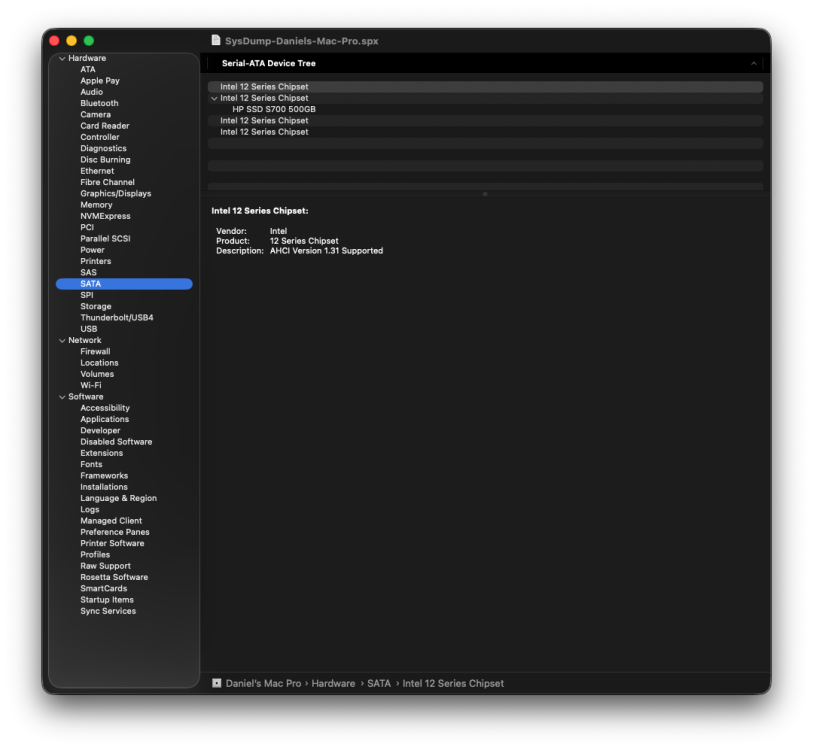This screenshot has width=813, height=750.
Task: Collapse the Hardware section chevron
Action: point(62,59)
